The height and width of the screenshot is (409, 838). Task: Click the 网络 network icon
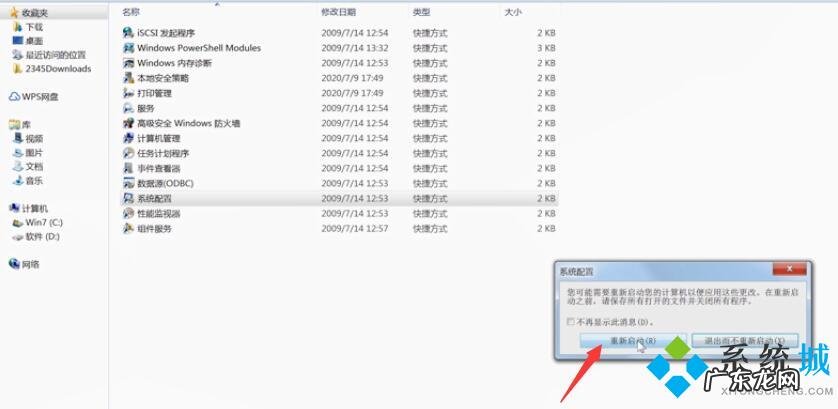14,264
